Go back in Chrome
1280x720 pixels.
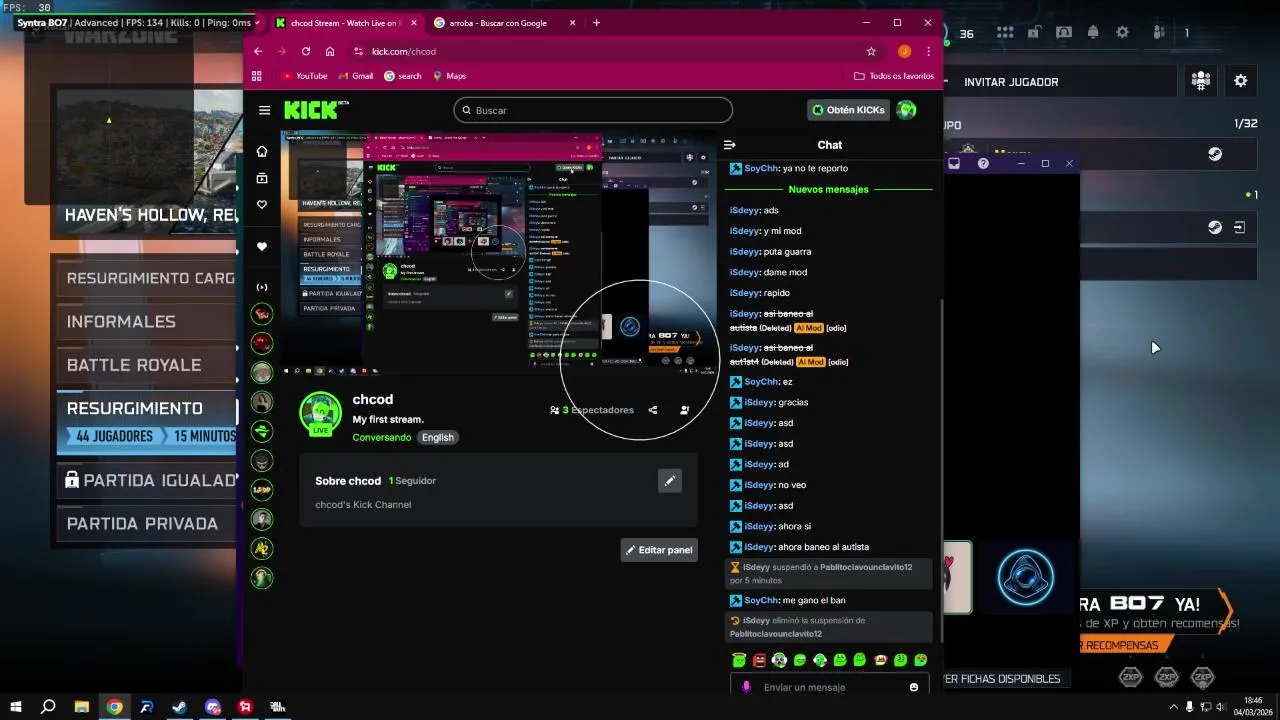258,51
